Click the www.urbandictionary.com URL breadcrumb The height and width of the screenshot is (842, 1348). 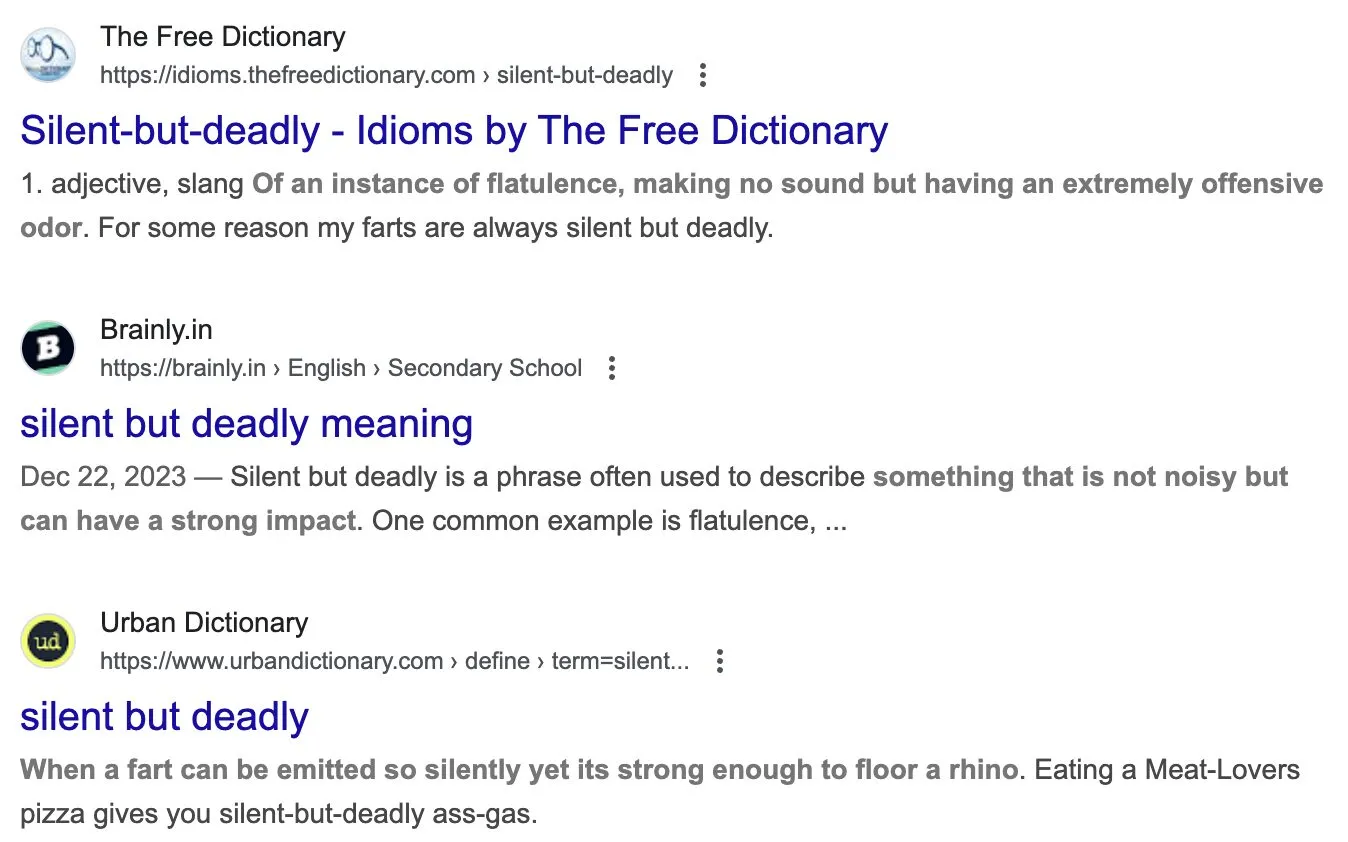(x=394, y=661)
